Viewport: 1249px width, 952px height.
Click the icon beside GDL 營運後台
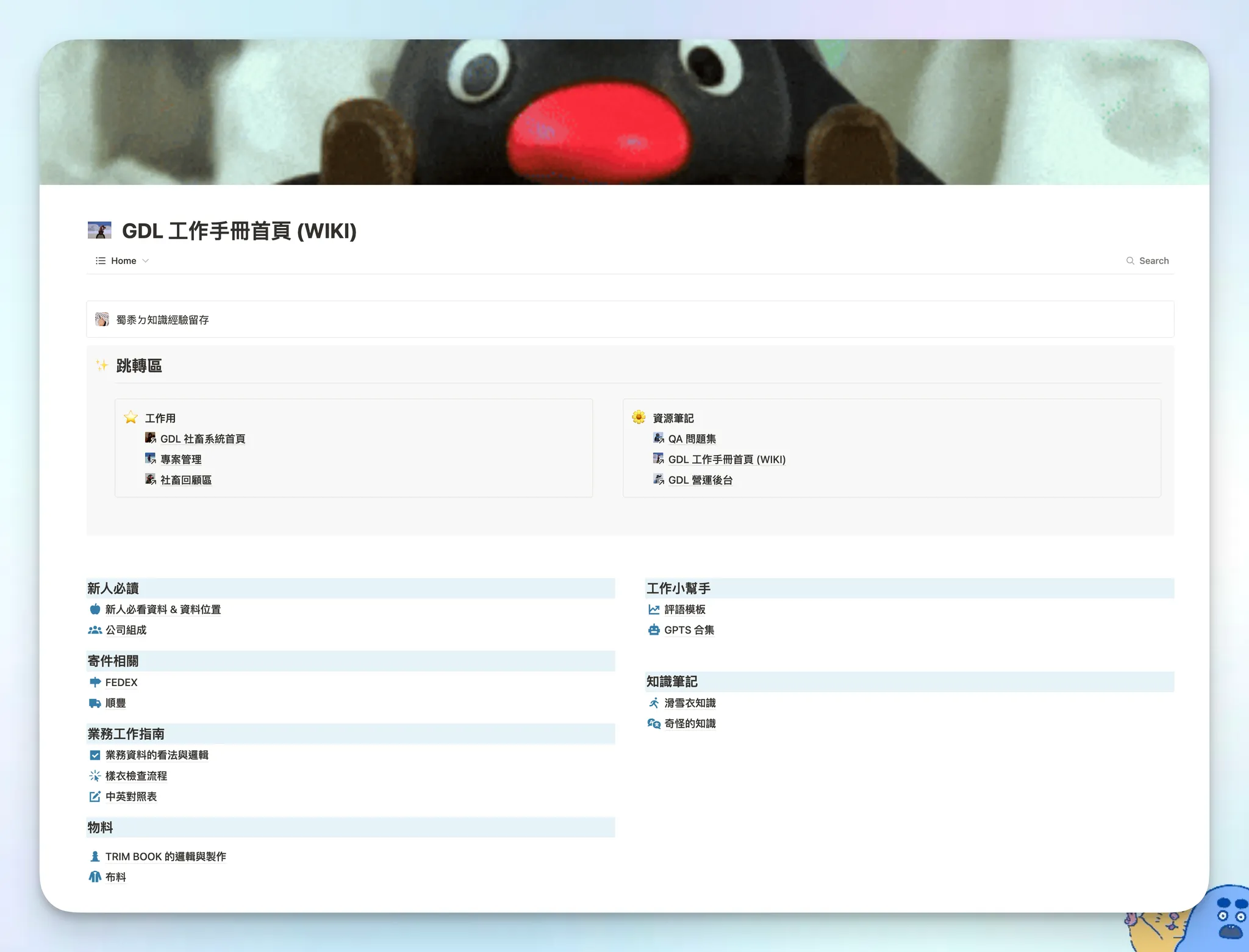click(x=659, y=479)
